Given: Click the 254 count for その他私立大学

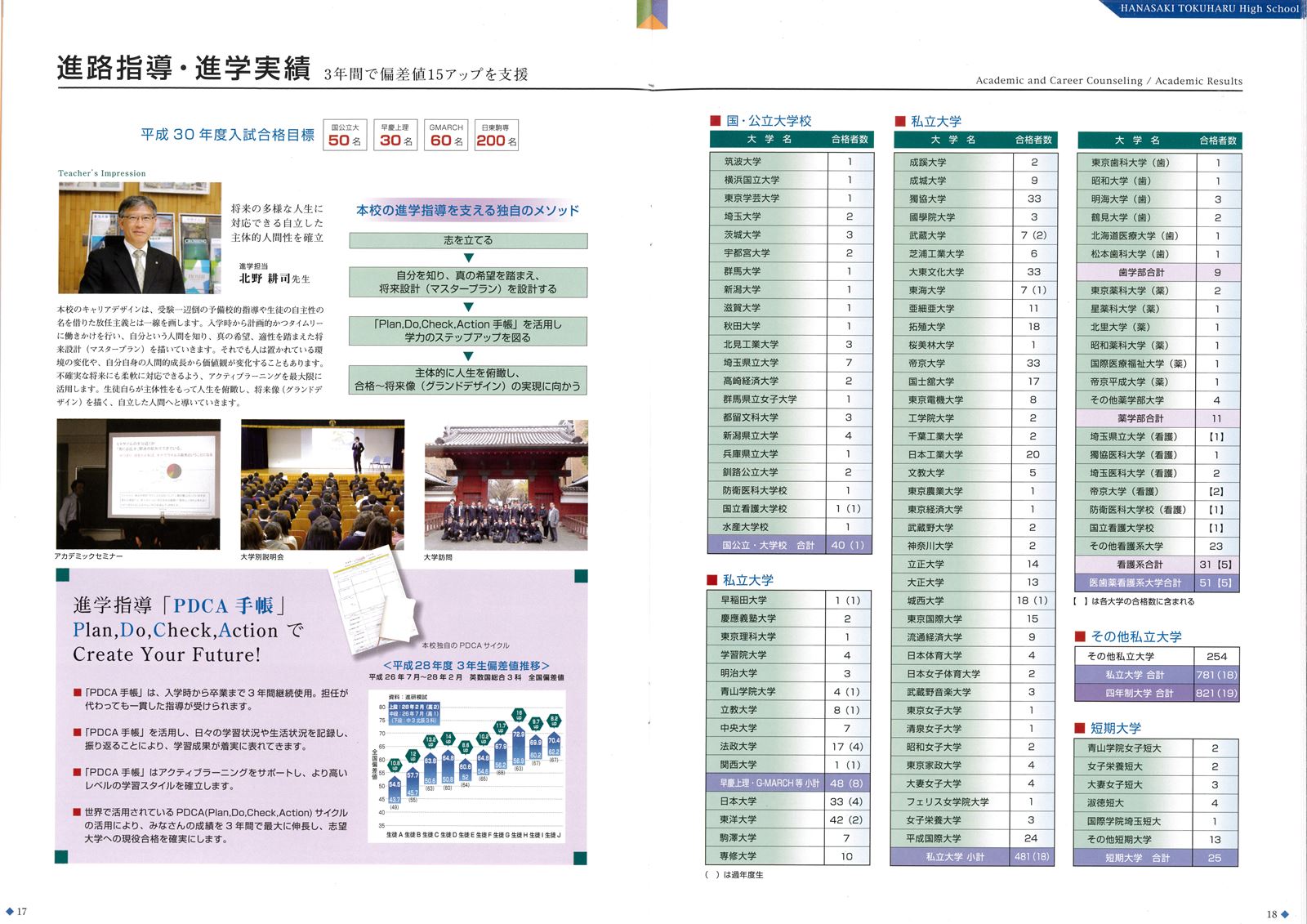Looking at the screenshot, I should (x=1216, y=656).
